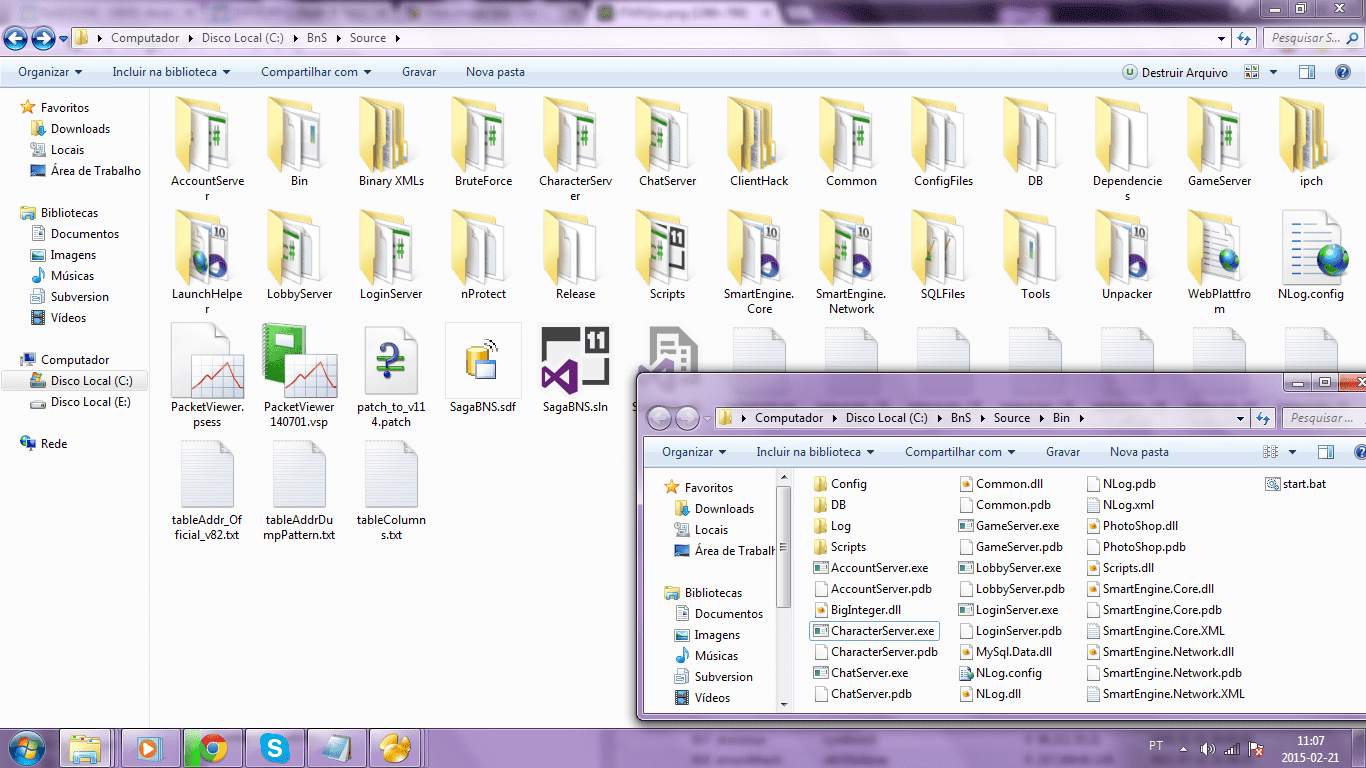This screenshot has width=1366, height=768.
Task: Toggle preview pane in Source window
Action: coord(1307,72)
